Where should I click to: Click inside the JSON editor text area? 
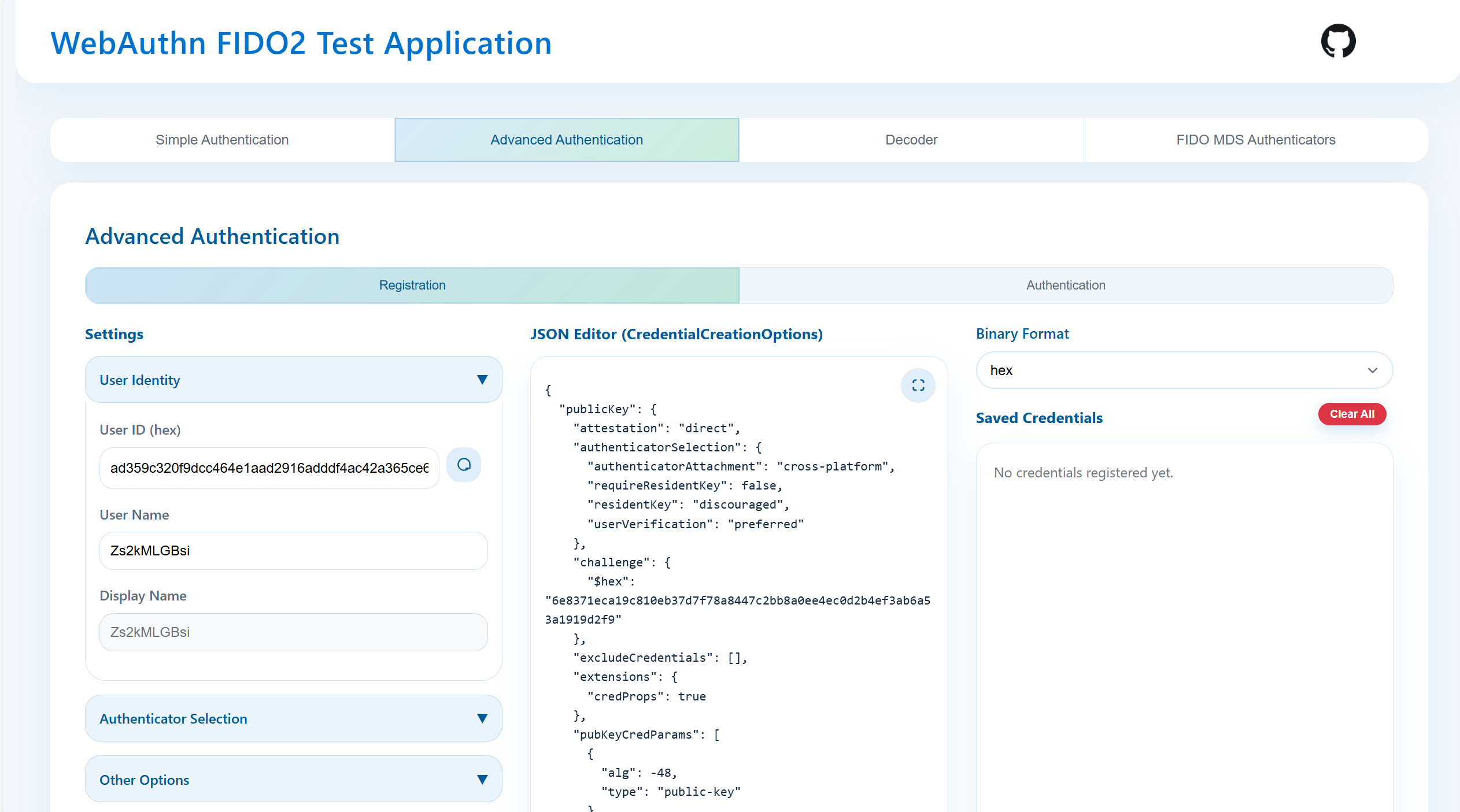point(738,578)
